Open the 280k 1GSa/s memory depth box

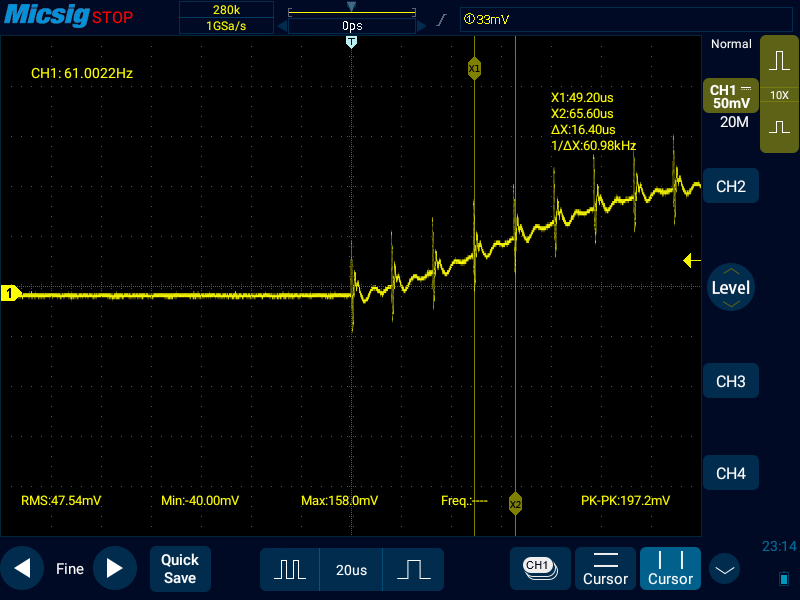(x=225, y=18)
